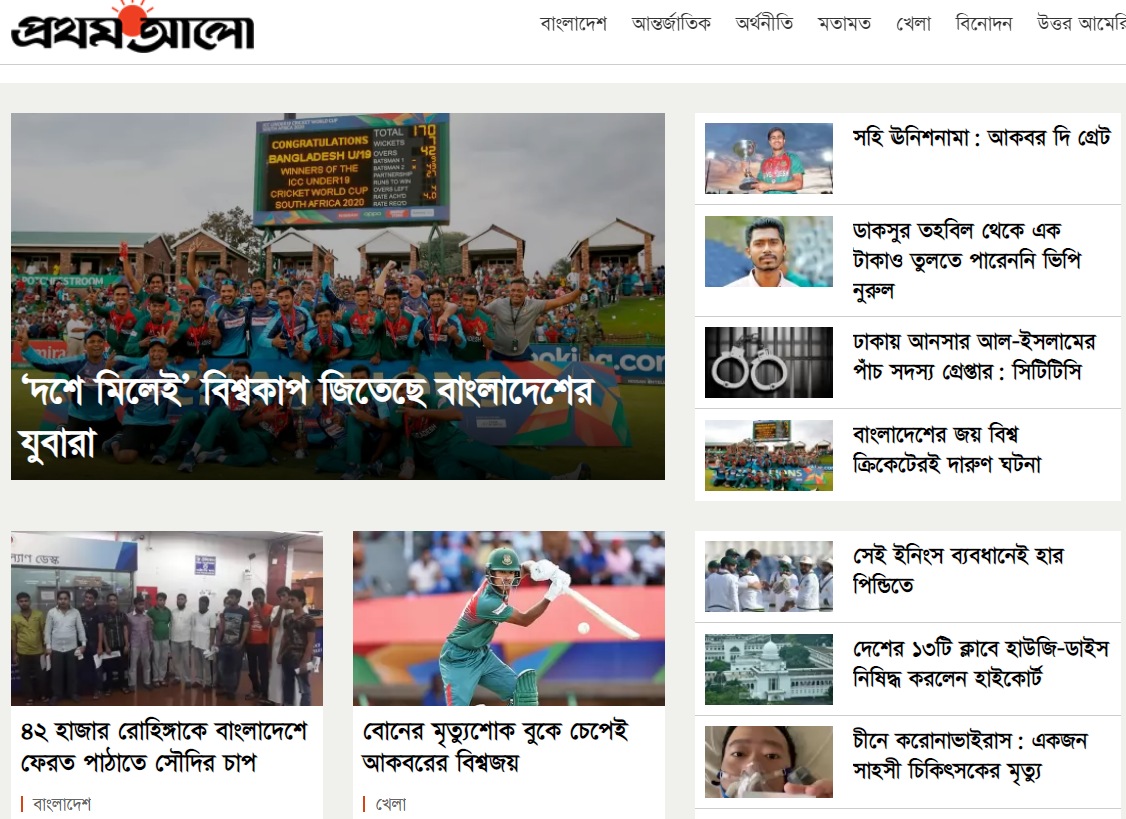The width and height of the screenshot is (1126, 819).
Task: Open the বাংলাদেশ menu item
Action: point(573,24)
